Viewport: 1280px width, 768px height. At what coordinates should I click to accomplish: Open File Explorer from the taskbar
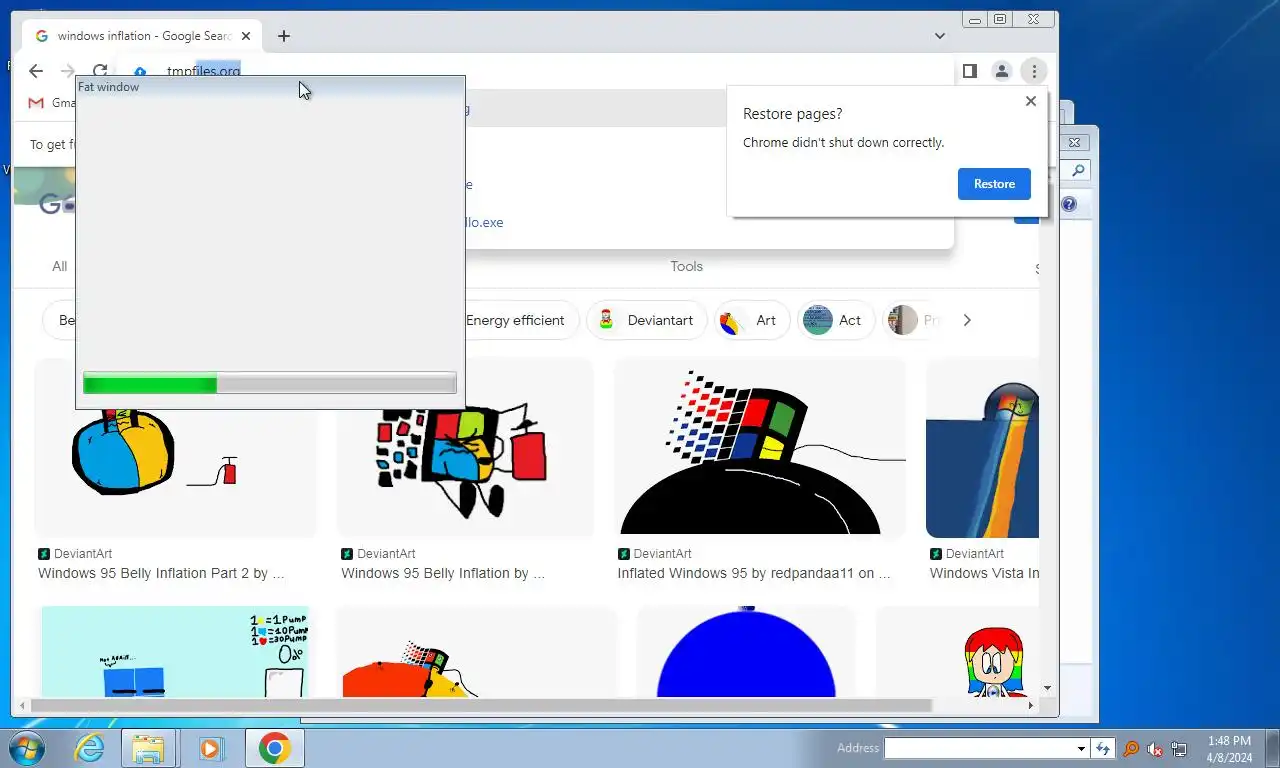tap(148, 748)
